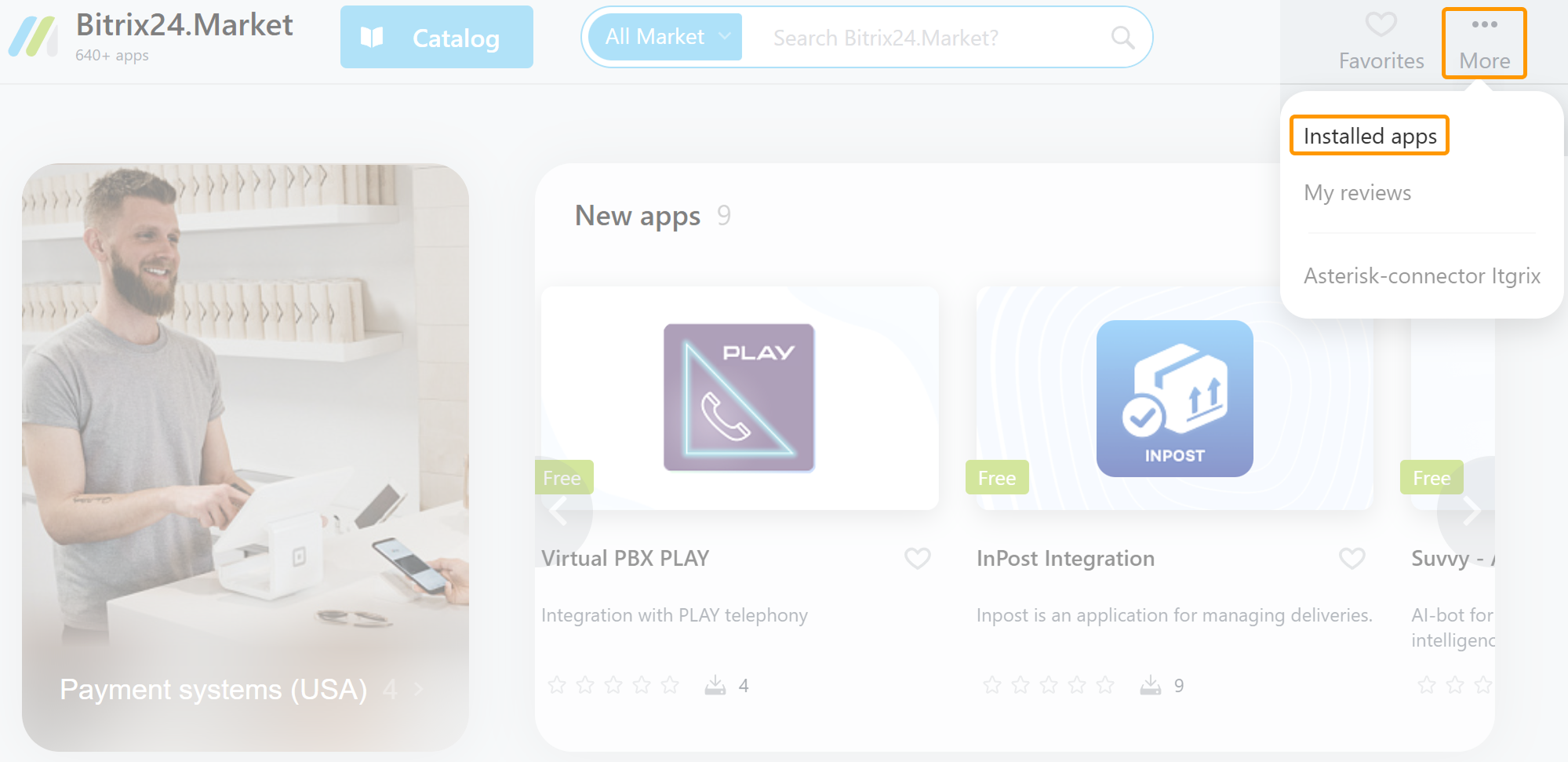
Task: Open the More three-dots menu
Action: click(x=1484, y=42)
